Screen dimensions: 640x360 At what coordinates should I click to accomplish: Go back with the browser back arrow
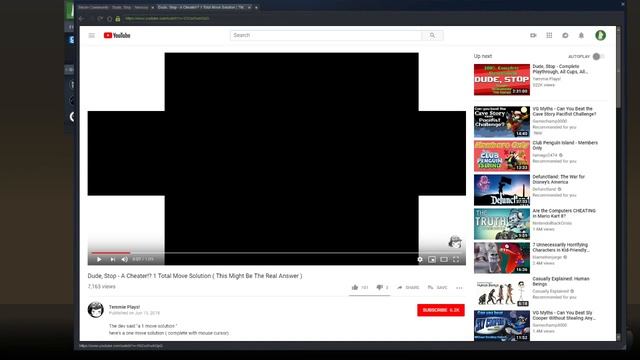pyautogui.click(x=82, y=19)
